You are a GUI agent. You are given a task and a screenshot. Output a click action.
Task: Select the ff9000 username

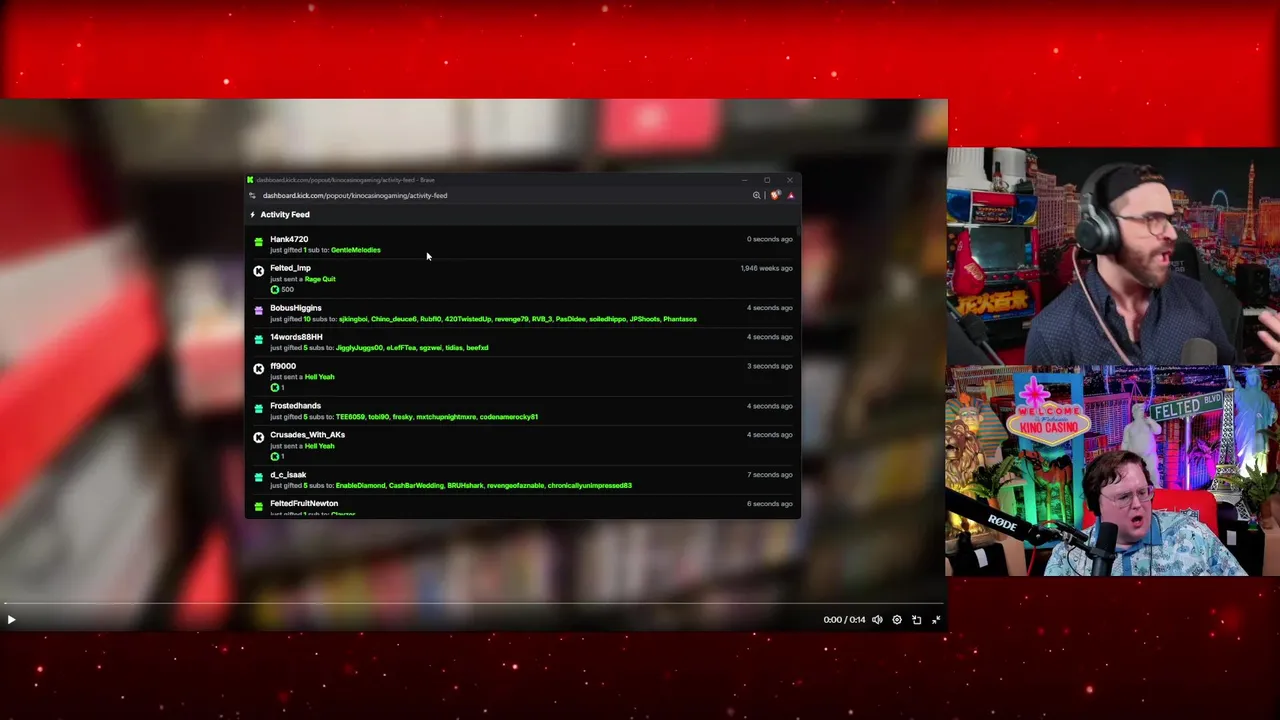coord(283,366)
